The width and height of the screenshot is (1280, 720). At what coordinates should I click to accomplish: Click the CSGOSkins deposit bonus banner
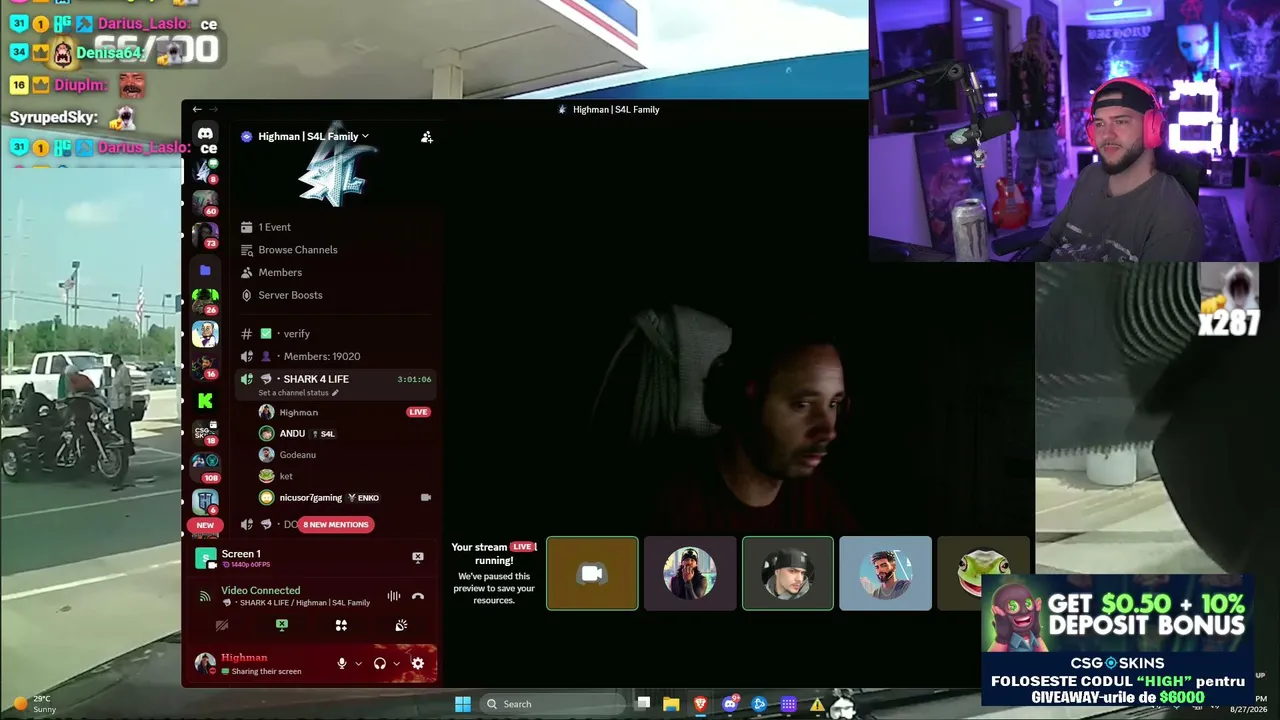[1117, 642]
